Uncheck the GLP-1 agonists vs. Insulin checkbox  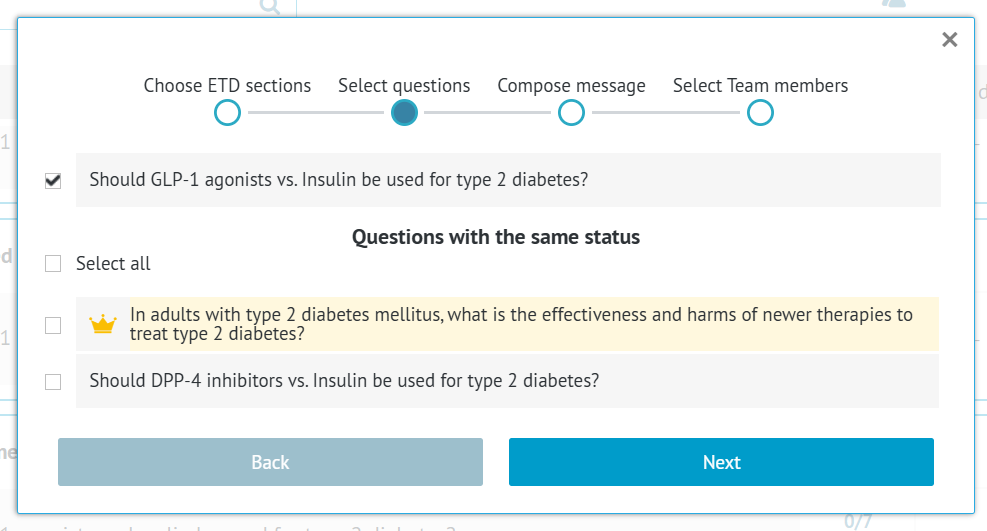(x=53, y=181)
